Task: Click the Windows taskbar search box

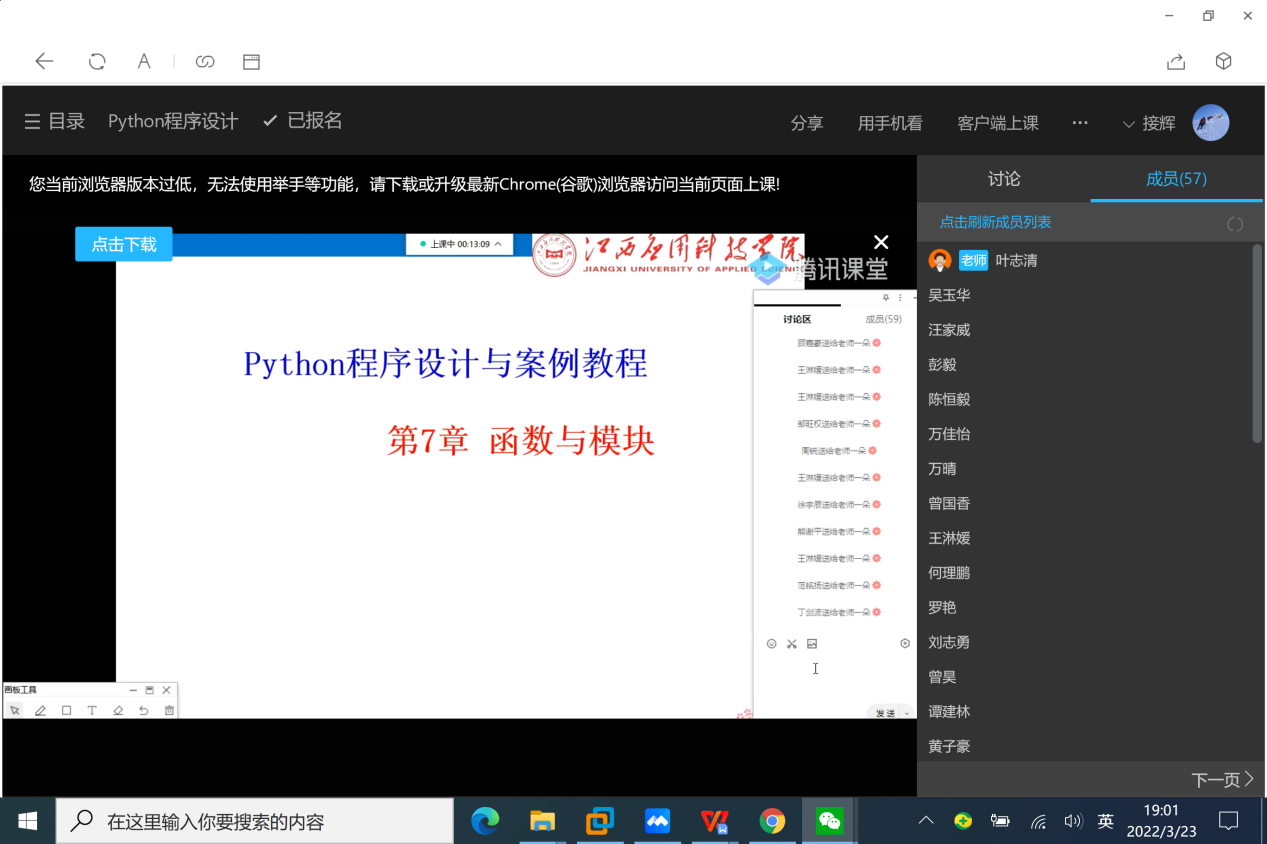Action: tap(255, 821)
